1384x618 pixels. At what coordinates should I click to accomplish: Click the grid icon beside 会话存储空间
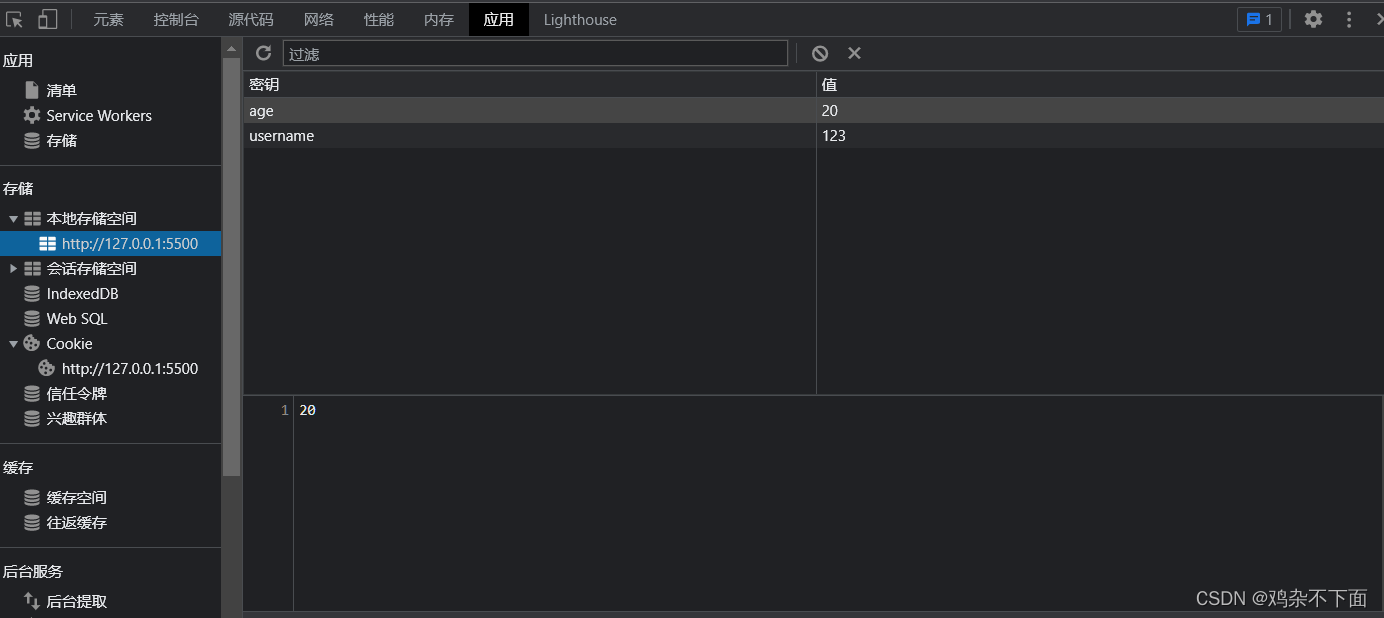pos(32,268)
